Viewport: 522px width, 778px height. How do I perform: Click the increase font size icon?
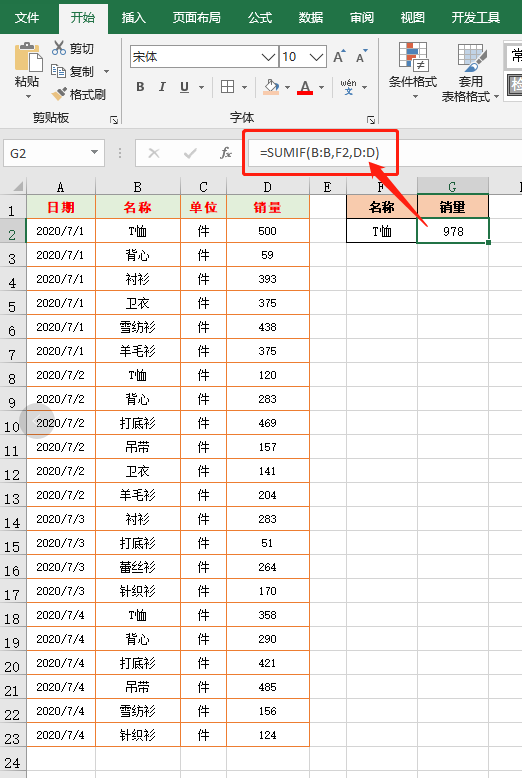339,57
